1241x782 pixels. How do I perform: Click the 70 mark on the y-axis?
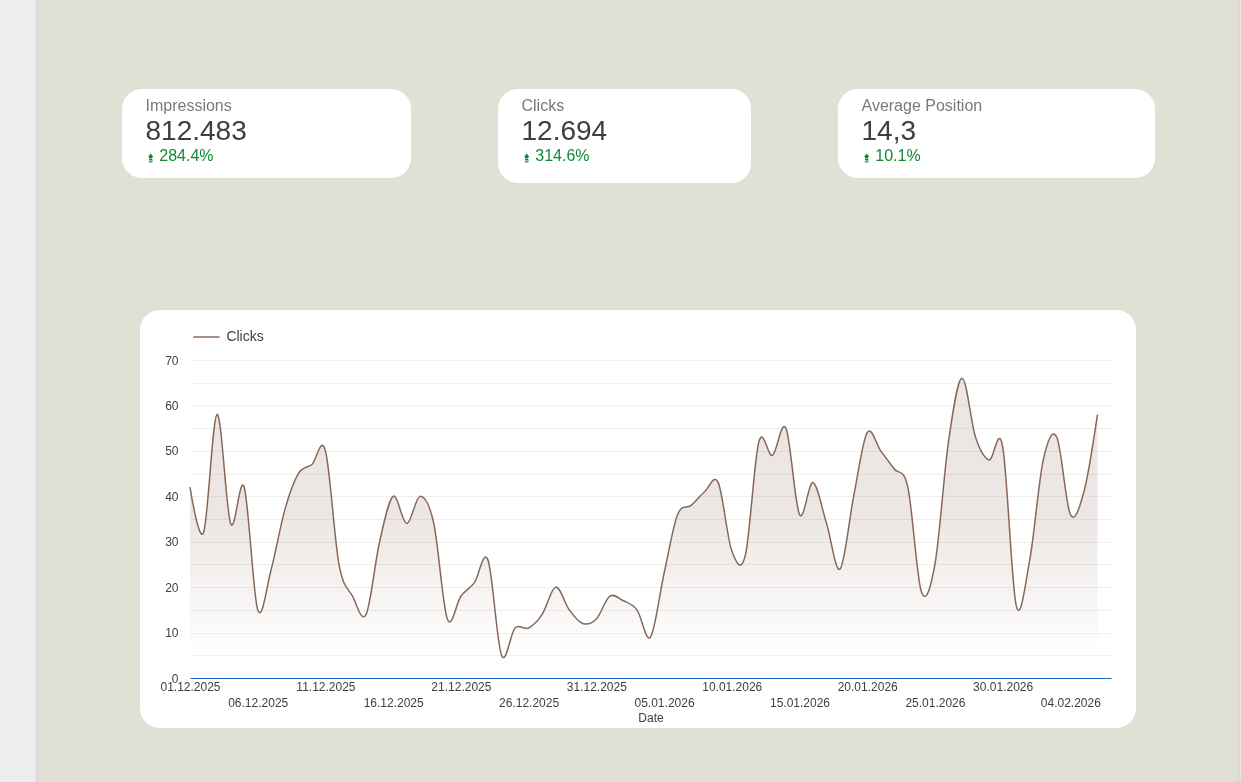(171, 361)
